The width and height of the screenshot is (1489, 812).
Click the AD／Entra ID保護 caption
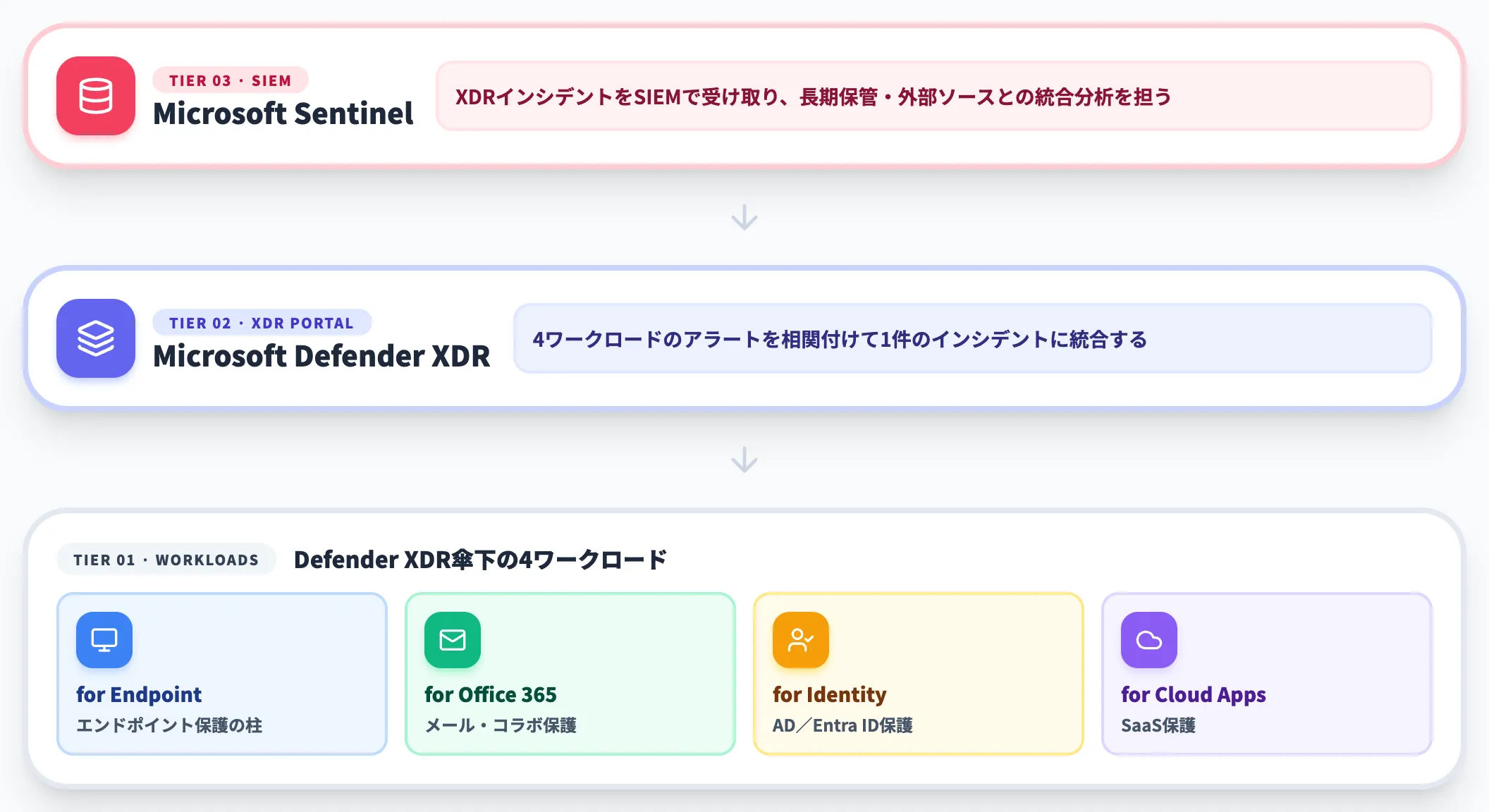842,725
